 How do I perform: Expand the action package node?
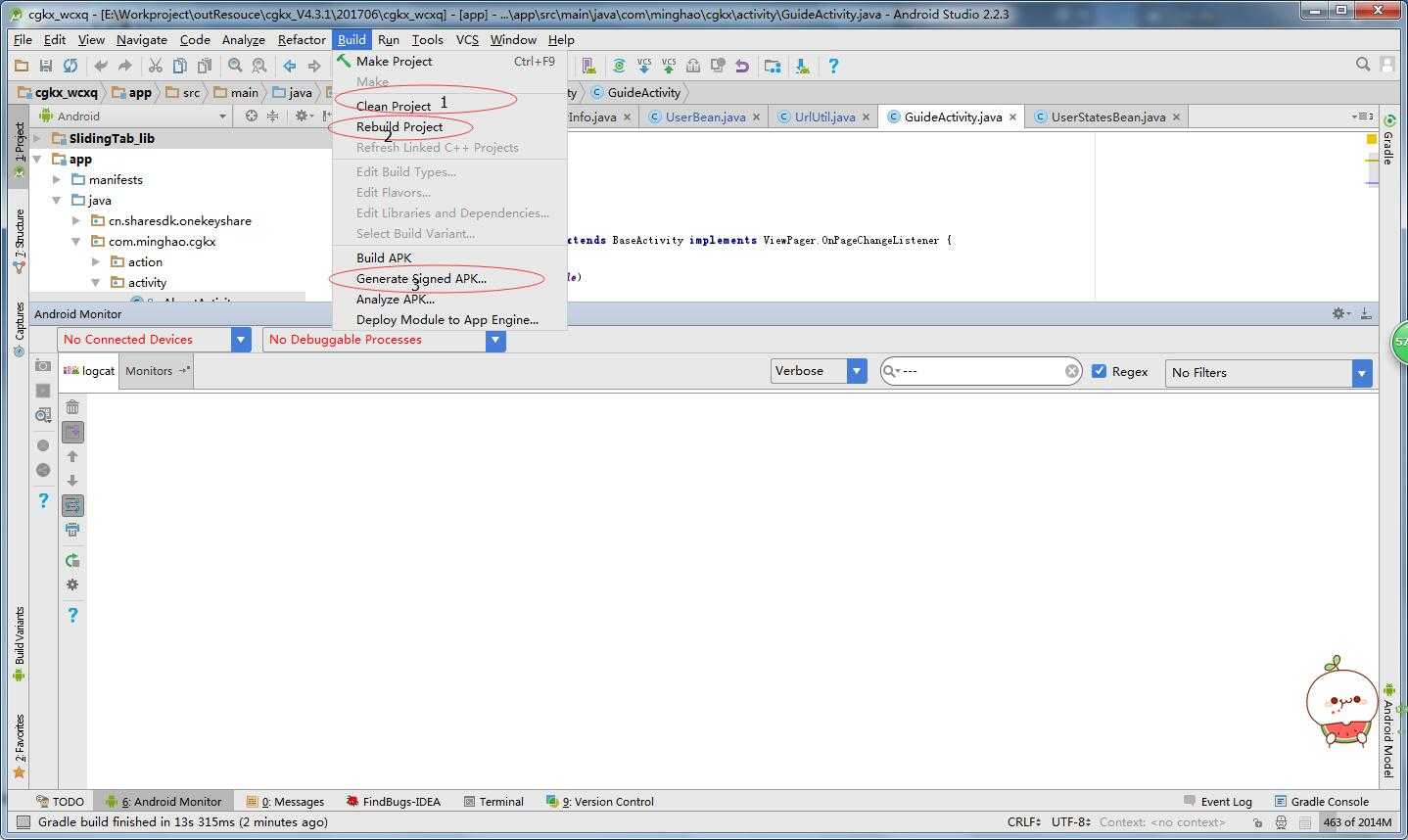96,261
